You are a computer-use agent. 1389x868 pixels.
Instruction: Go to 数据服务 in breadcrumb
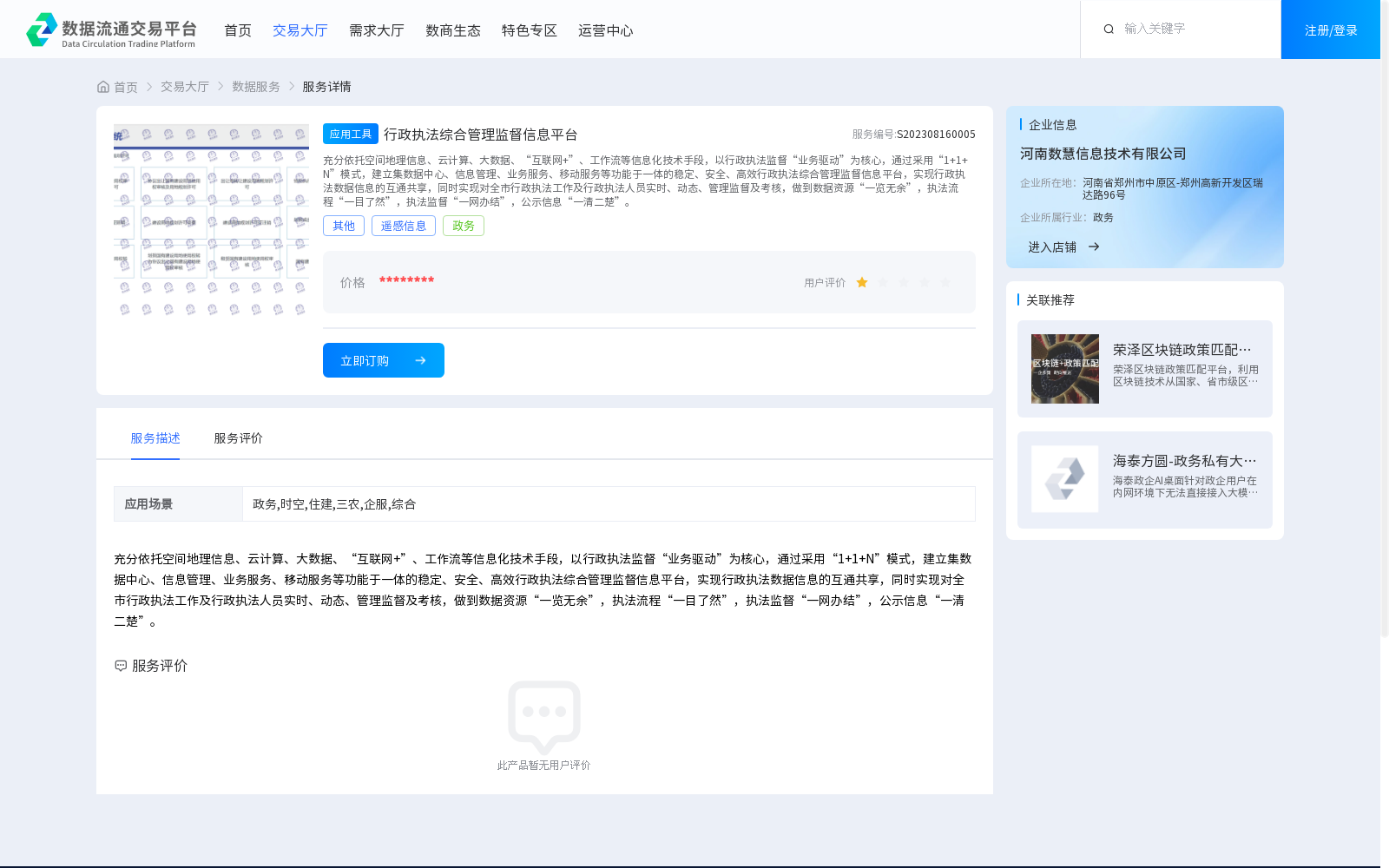pos(256,87)
